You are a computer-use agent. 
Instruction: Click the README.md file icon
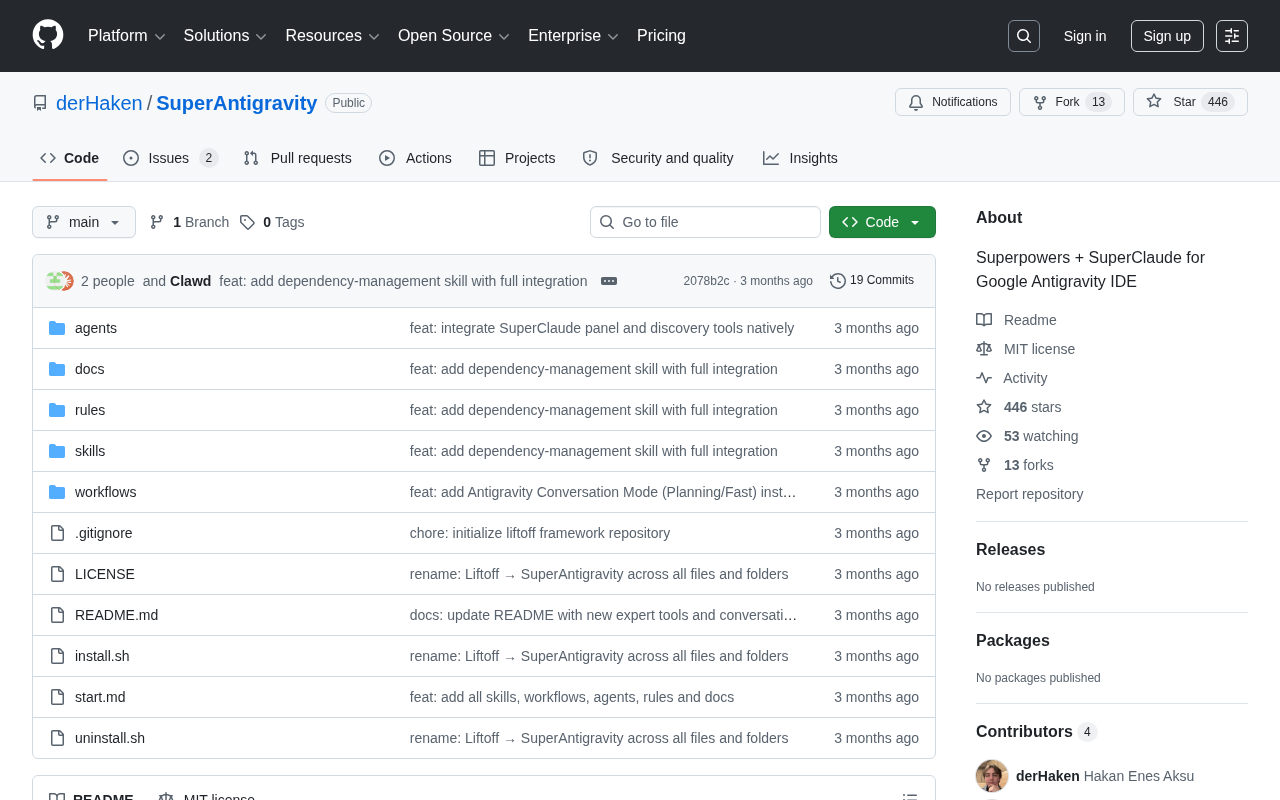pos(57,615)
